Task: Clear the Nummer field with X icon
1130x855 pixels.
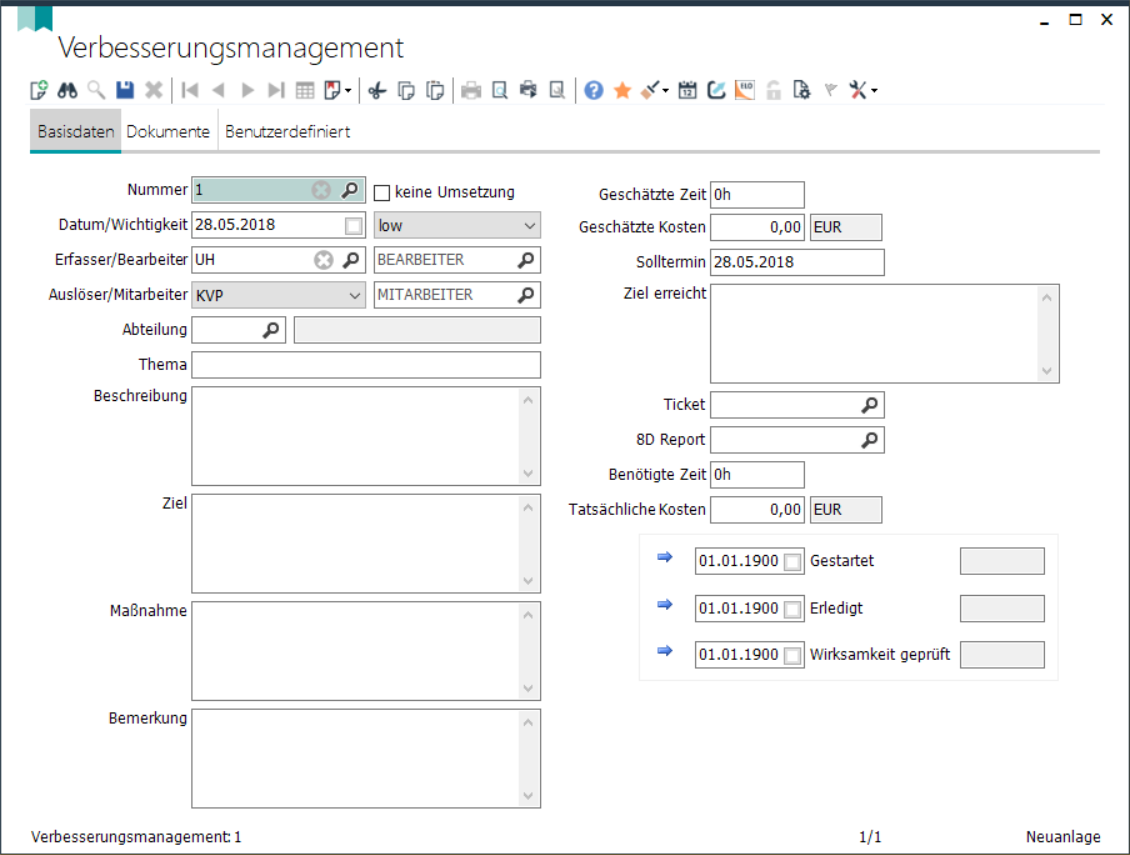Action: (x=321, y=190)
